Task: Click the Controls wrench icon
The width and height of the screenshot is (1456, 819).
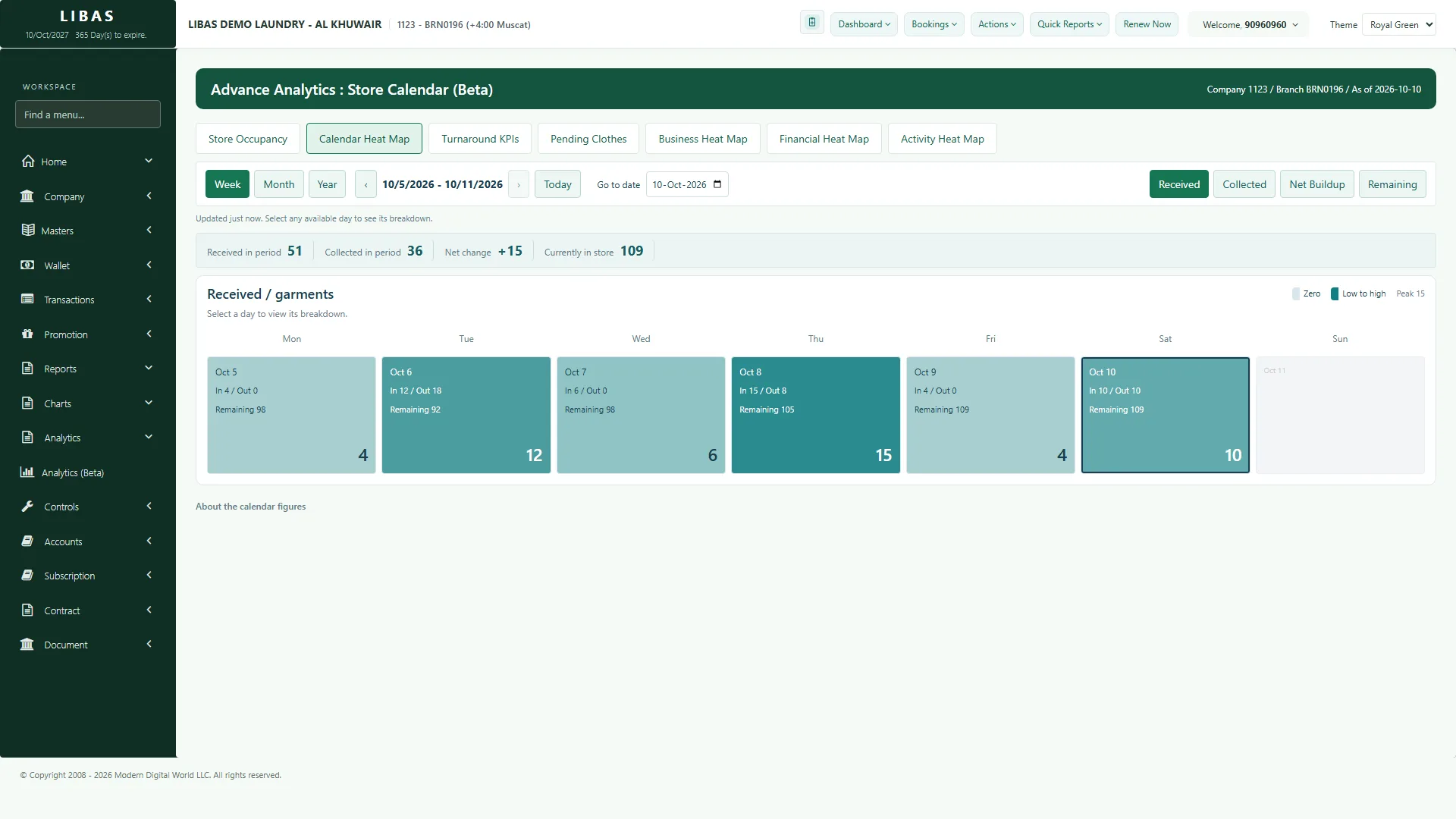Action: [27, 506]
